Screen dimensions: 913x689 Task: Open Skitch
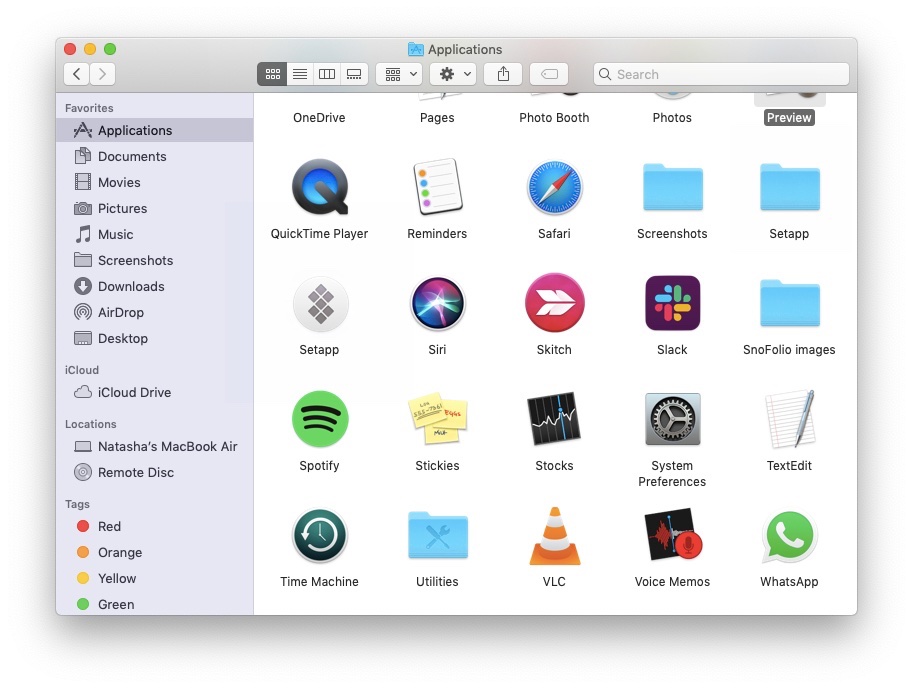pyautogui.click(x=554, y=303)
